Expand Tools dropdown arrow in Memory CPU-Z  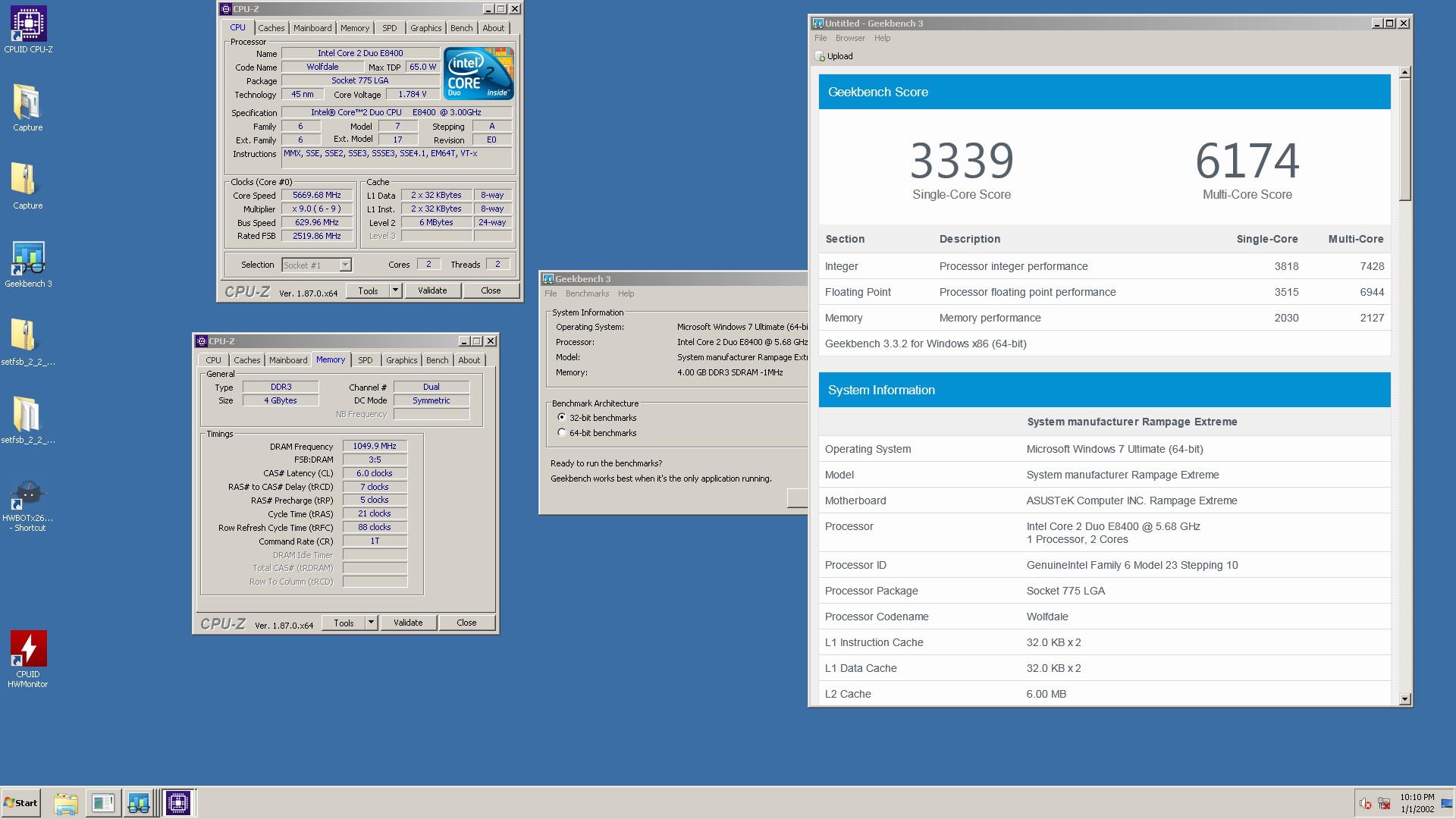click(371, 623)
